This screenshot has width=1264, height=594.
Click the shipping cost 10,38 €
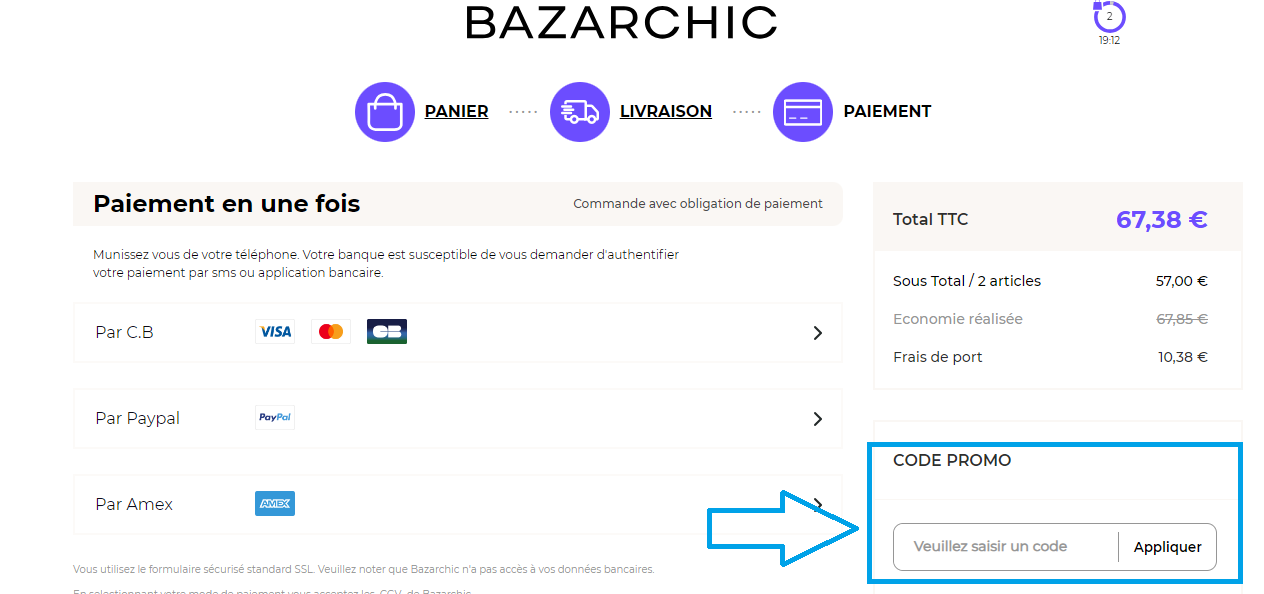1183,357
